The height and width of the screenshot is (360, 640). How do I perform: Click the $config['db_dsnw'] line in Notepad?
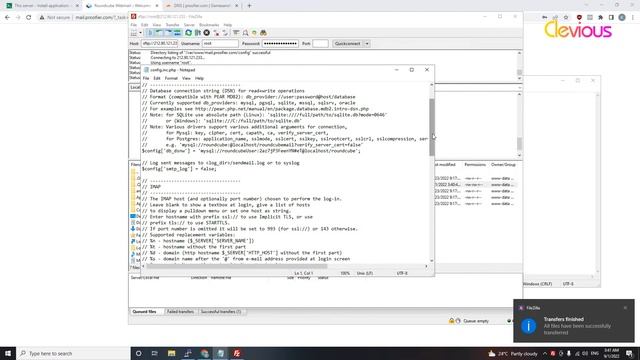pos(251,151)
